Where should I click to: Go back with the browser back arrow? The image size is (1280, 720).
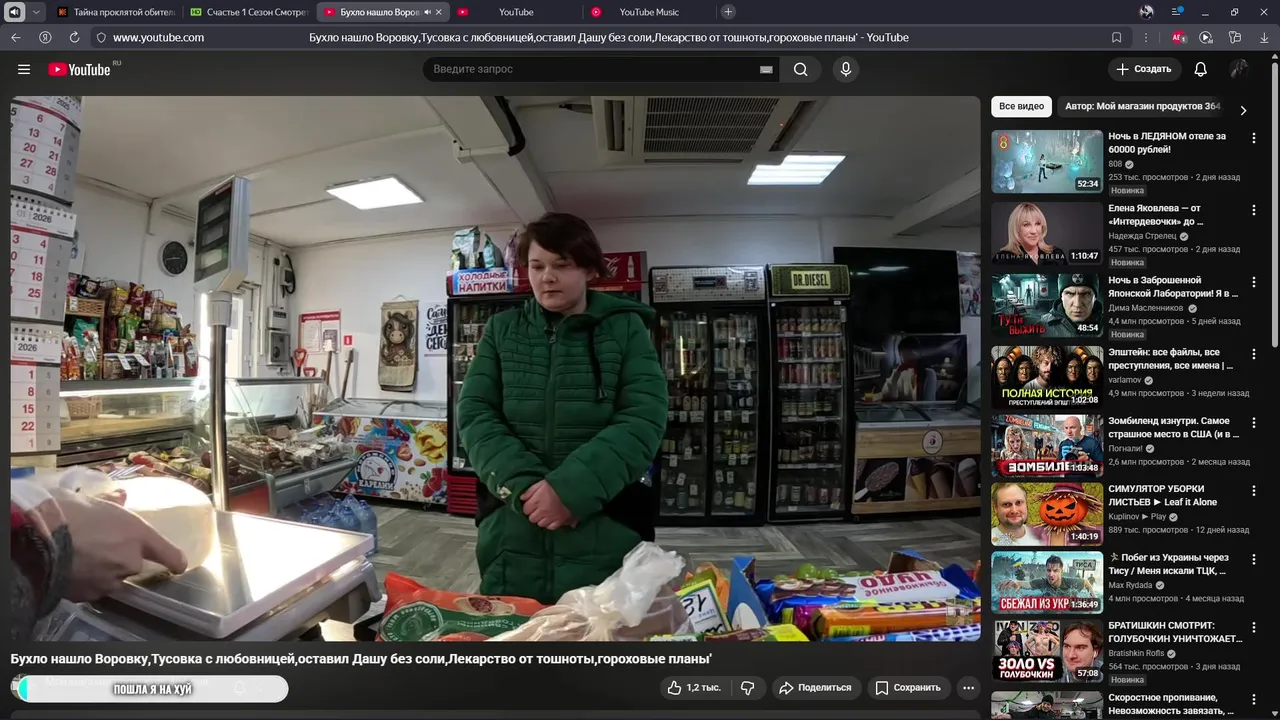[x=15, y=37]
